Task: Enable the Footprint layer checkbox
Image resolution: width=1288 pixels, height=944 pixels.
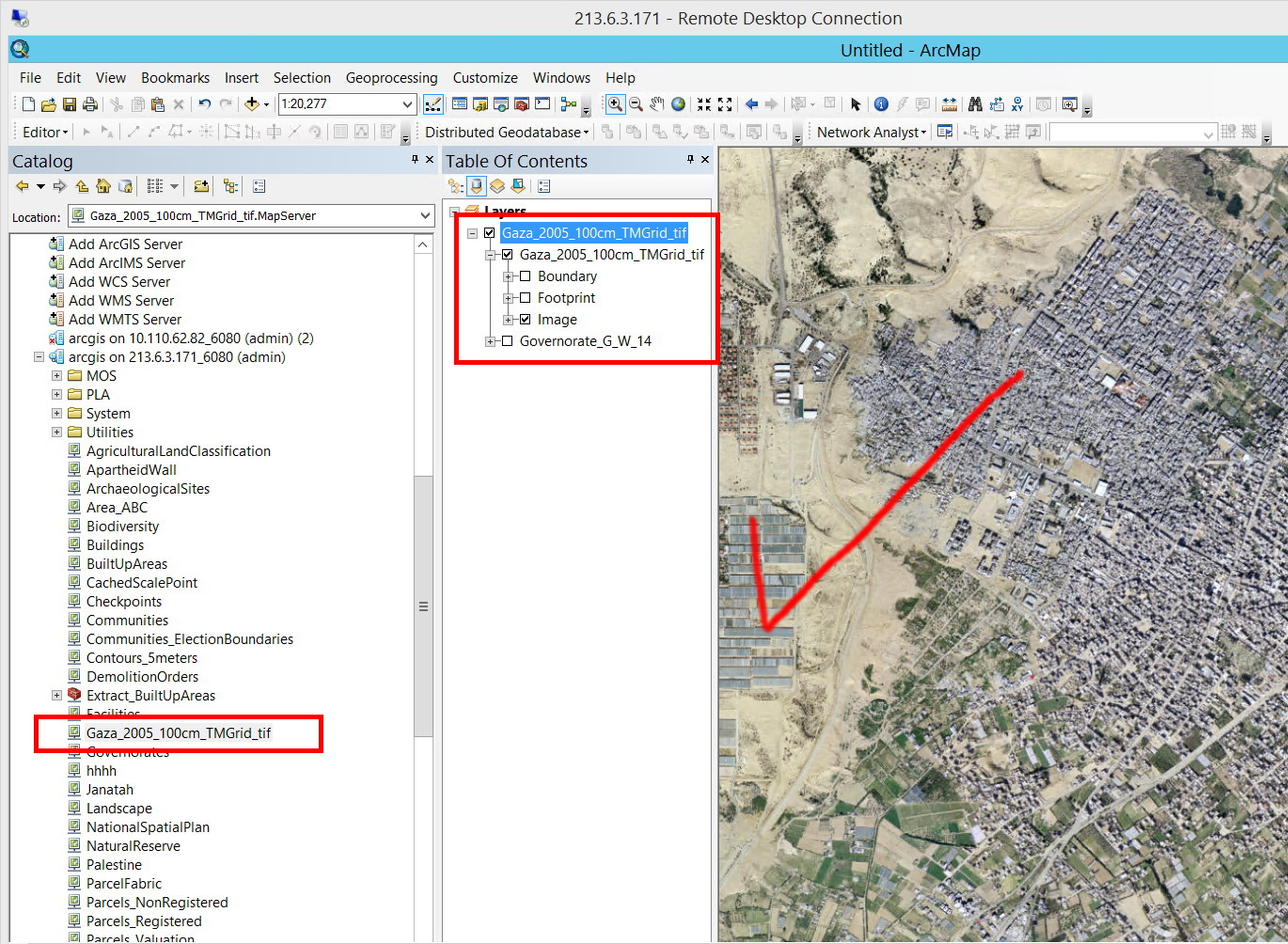Action: [526, 298]
